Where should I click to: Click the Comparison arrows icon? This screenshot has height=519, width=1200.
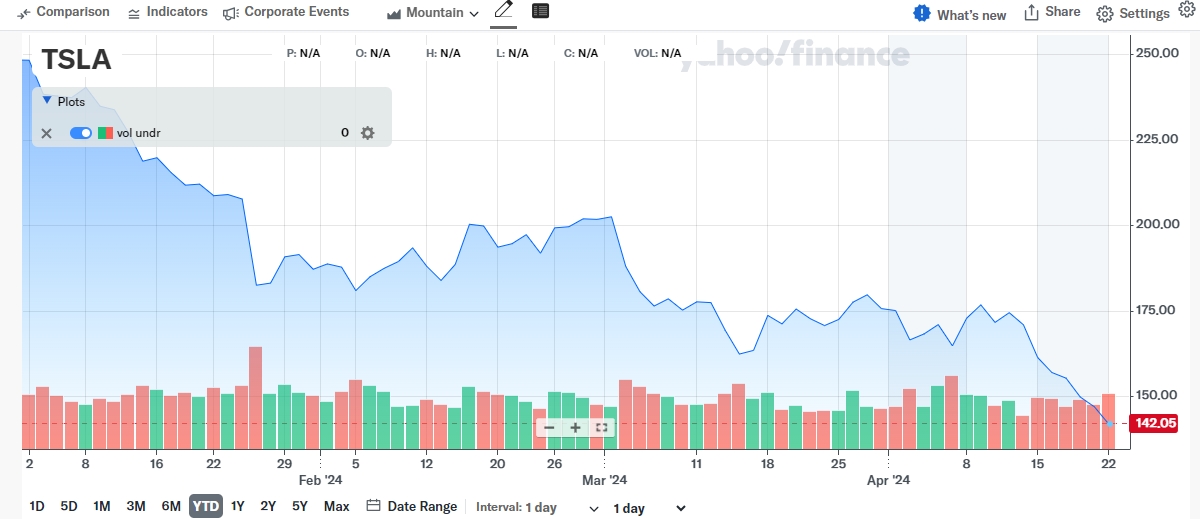point(24,13)
